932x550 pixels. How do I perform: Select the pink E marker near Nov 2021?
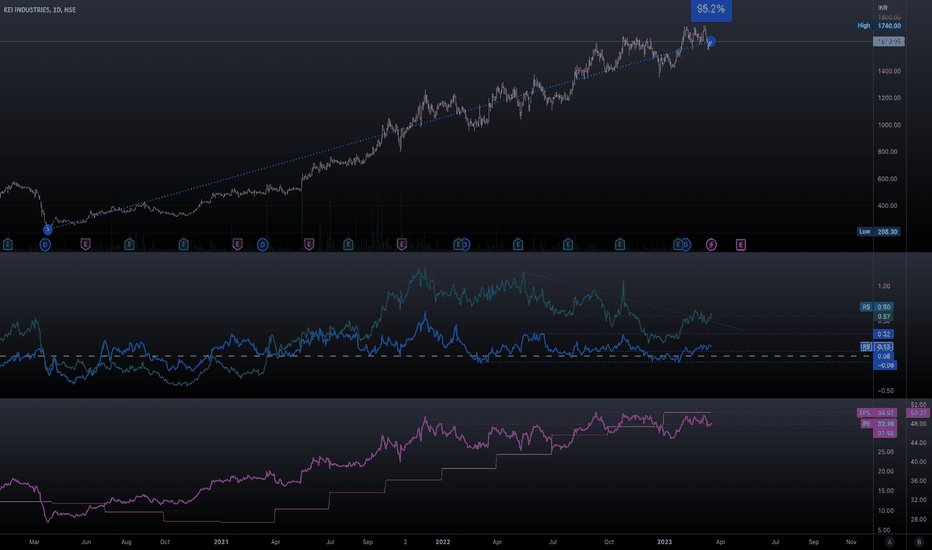(x=402, y=244)
